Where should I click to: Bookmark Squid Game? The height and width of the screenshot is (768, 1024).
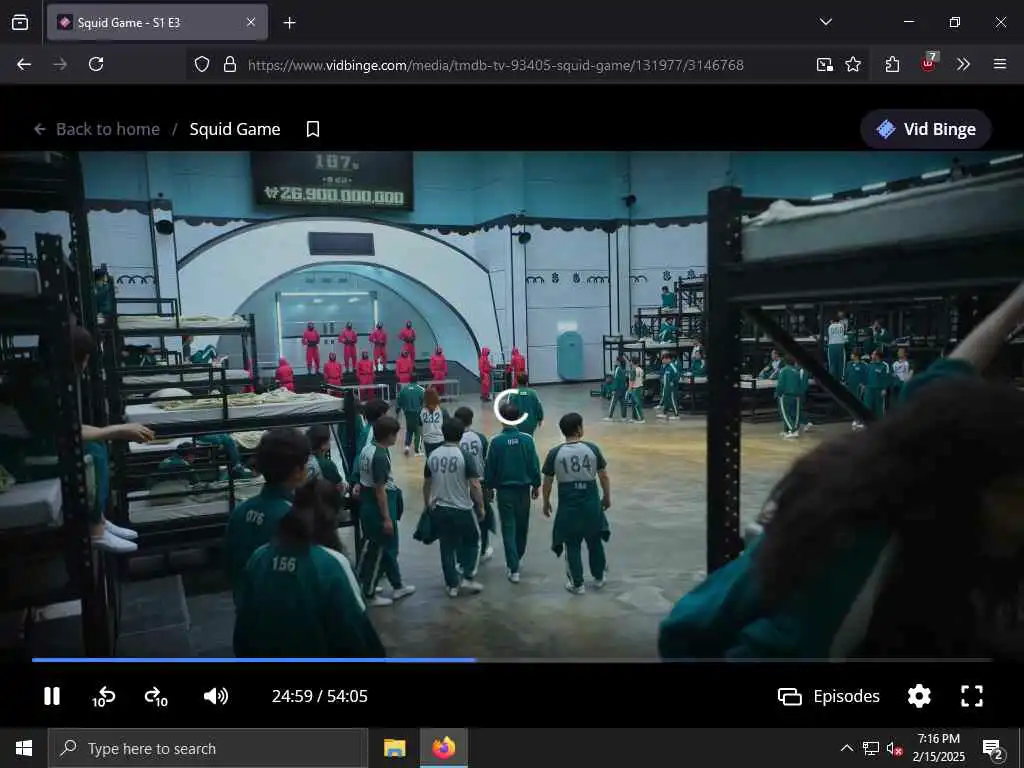(313, 129)
